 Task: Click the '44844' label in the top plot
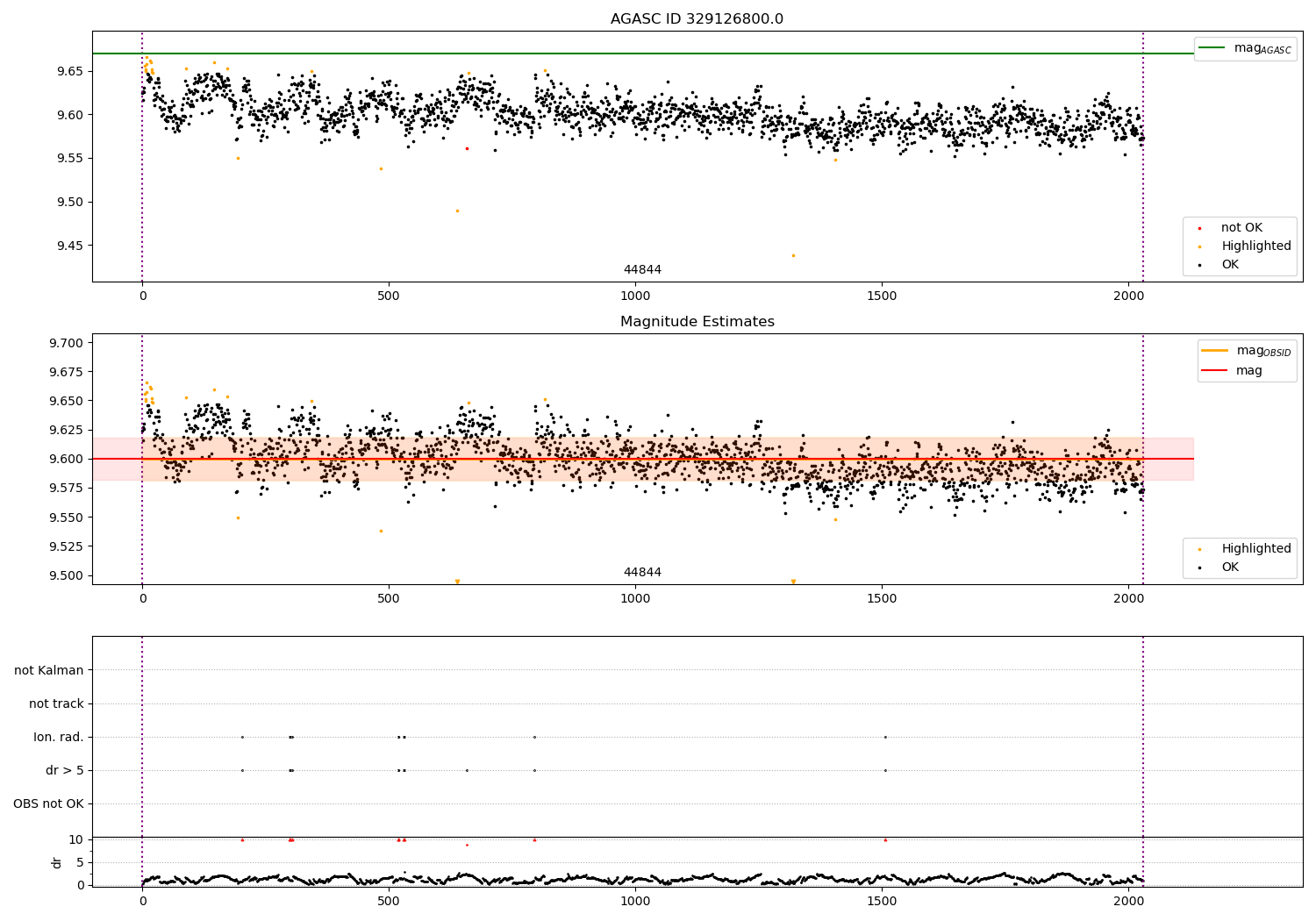pyautogui.click(x=642, y=269)
